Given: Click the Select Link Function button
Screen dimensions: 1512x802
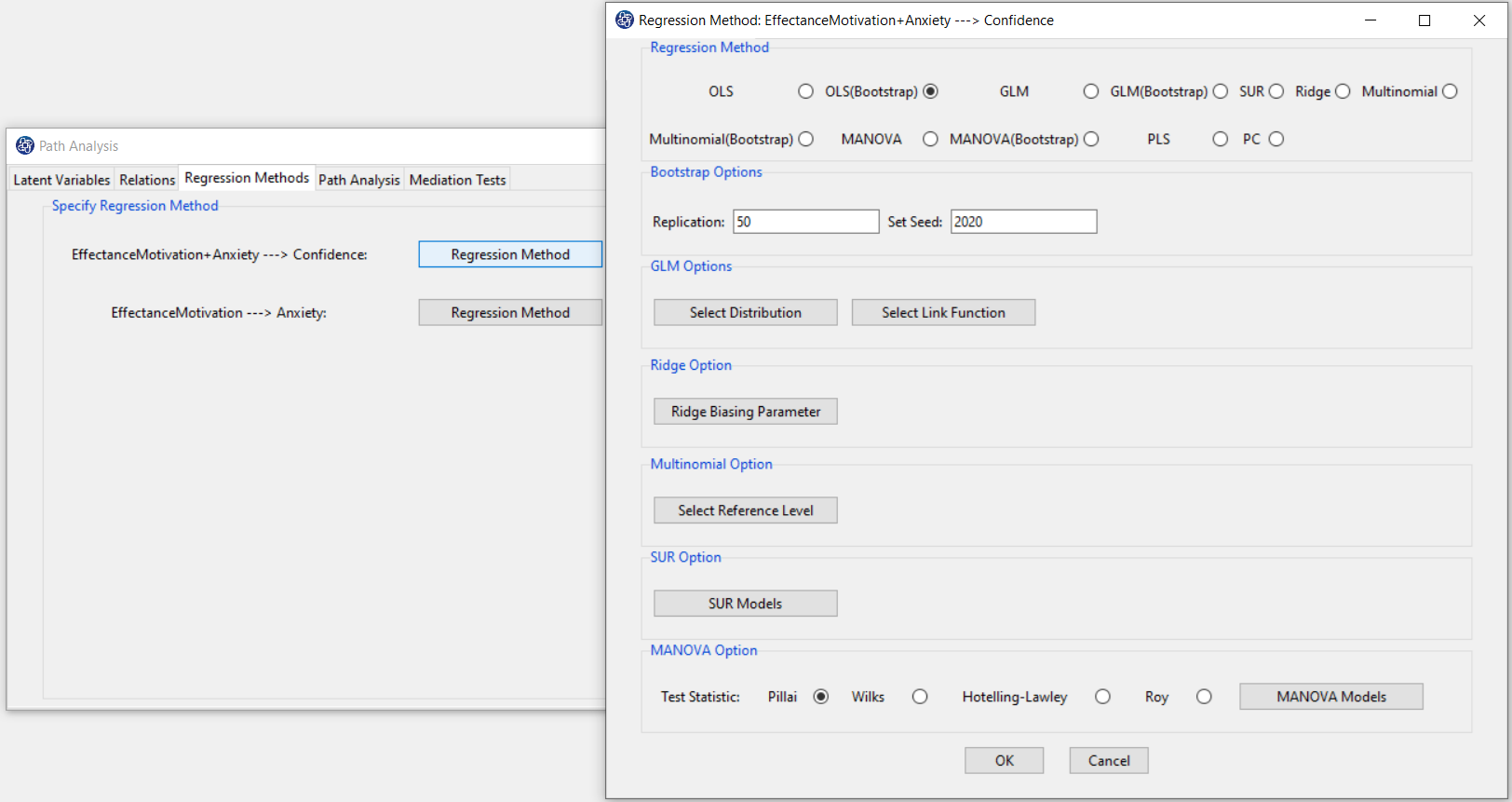Looking at the screenshot, I should pos(943,313).
